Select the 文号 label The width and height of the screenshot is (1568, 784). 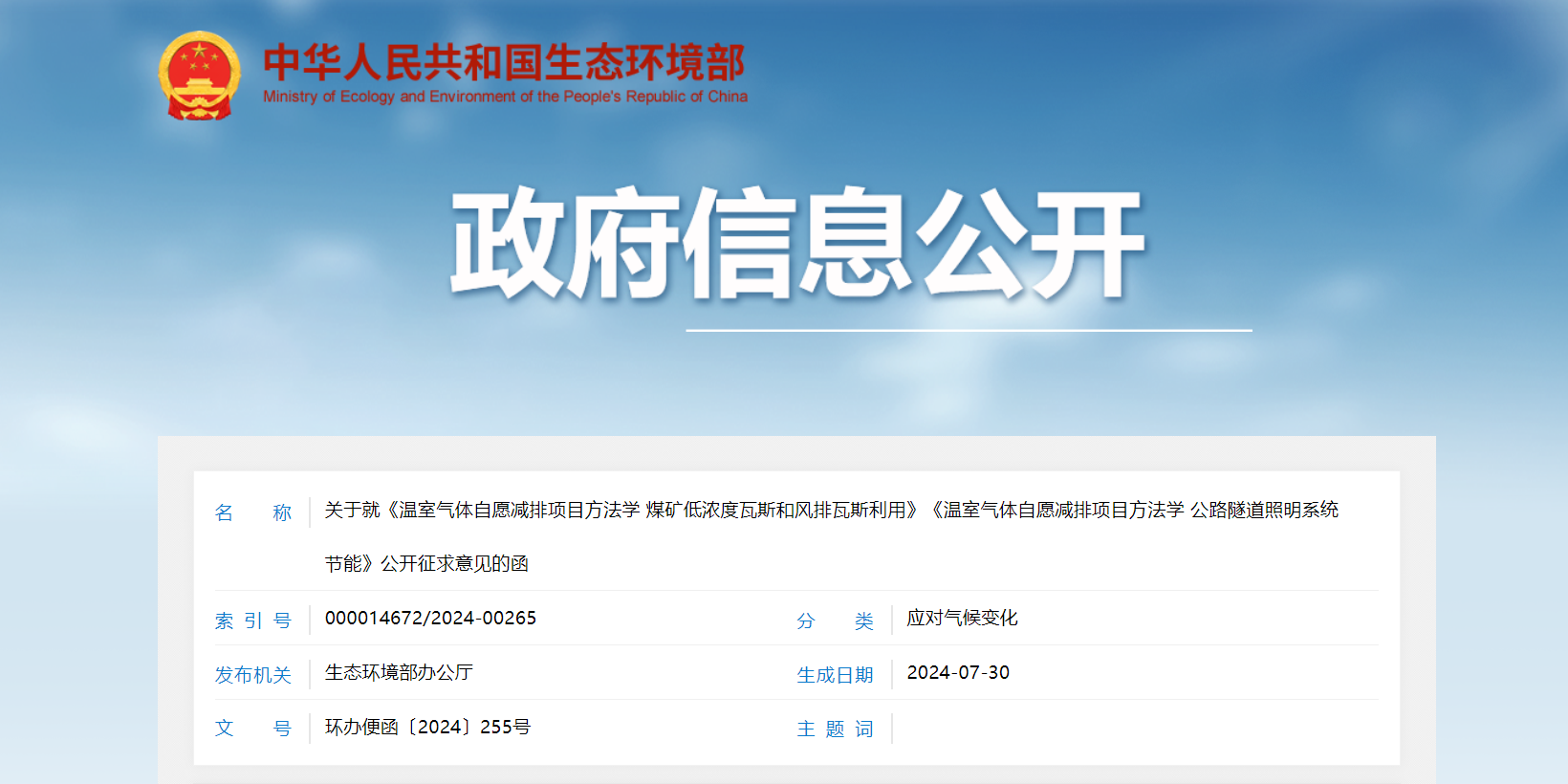(x=252, y=729)
